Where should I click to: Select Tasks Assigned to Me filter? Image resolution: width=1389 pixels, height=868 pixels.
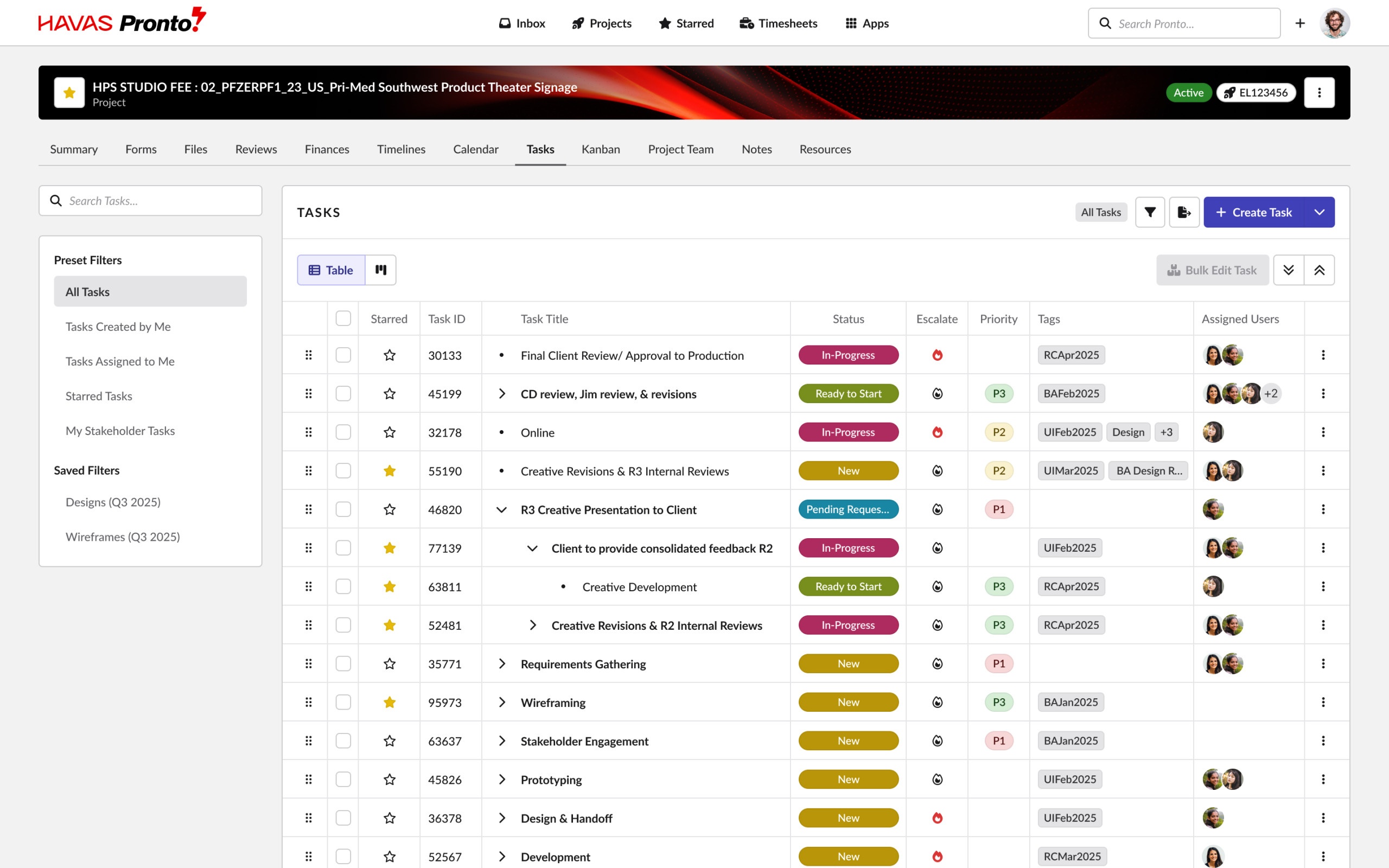(x=150, y=361)
